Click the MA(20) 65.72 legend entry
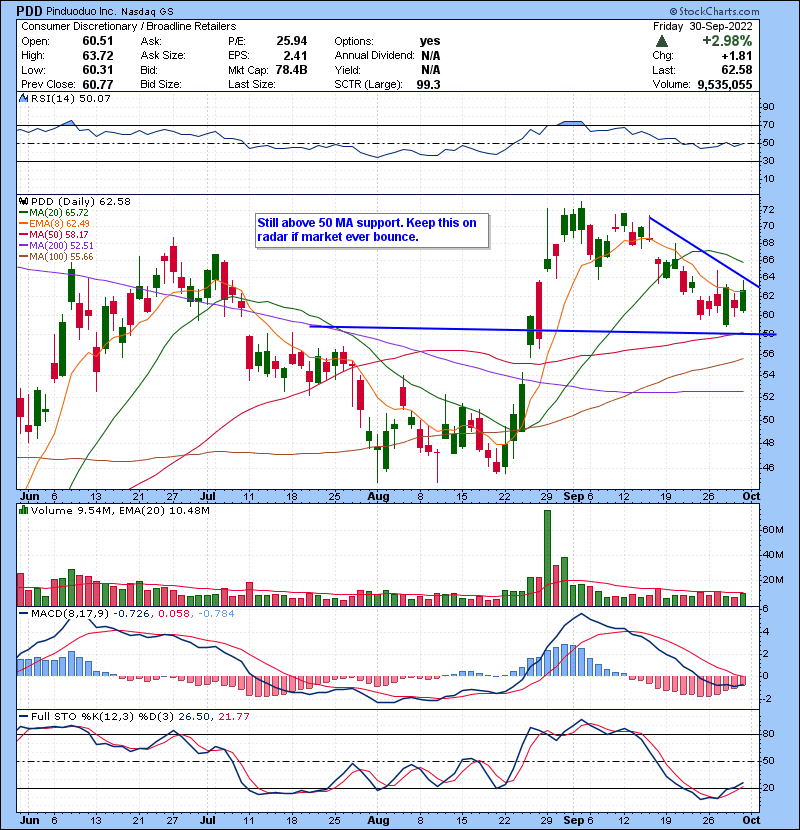 pos(54,213)
